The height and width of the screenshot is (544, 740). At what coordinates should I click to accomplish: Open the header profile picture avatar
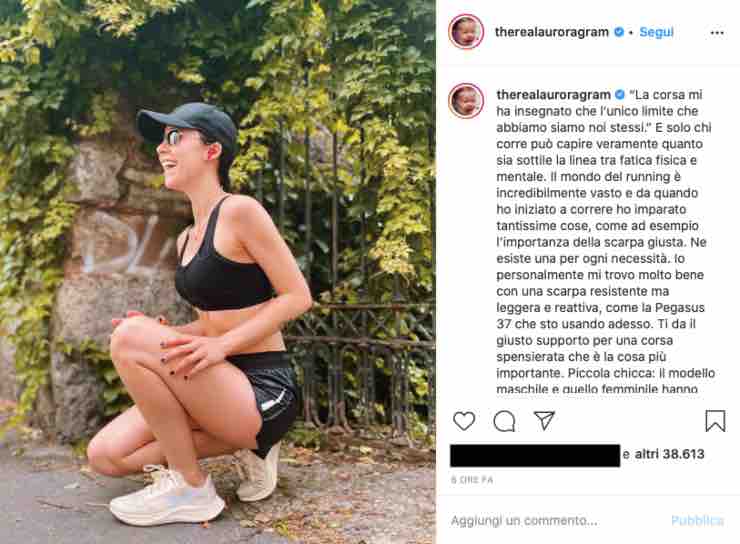click(466, 32)
